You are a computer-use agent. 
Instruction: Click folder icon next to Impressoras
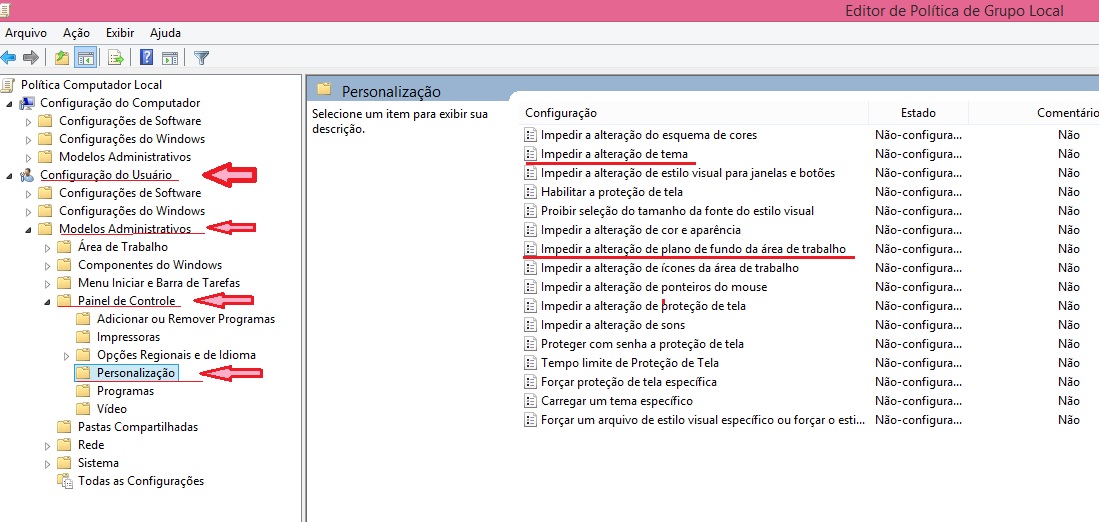[83, 337]
